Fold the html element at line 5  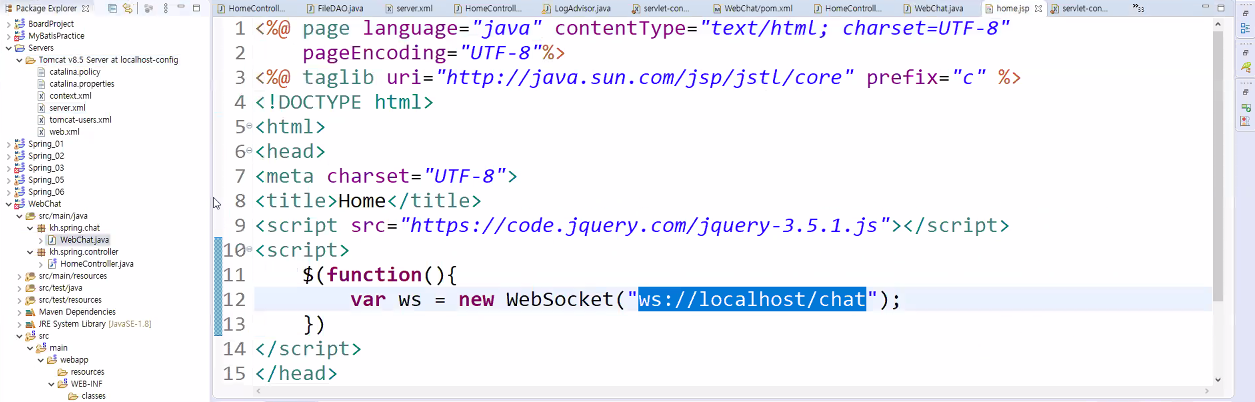click(x=249, y=127)
